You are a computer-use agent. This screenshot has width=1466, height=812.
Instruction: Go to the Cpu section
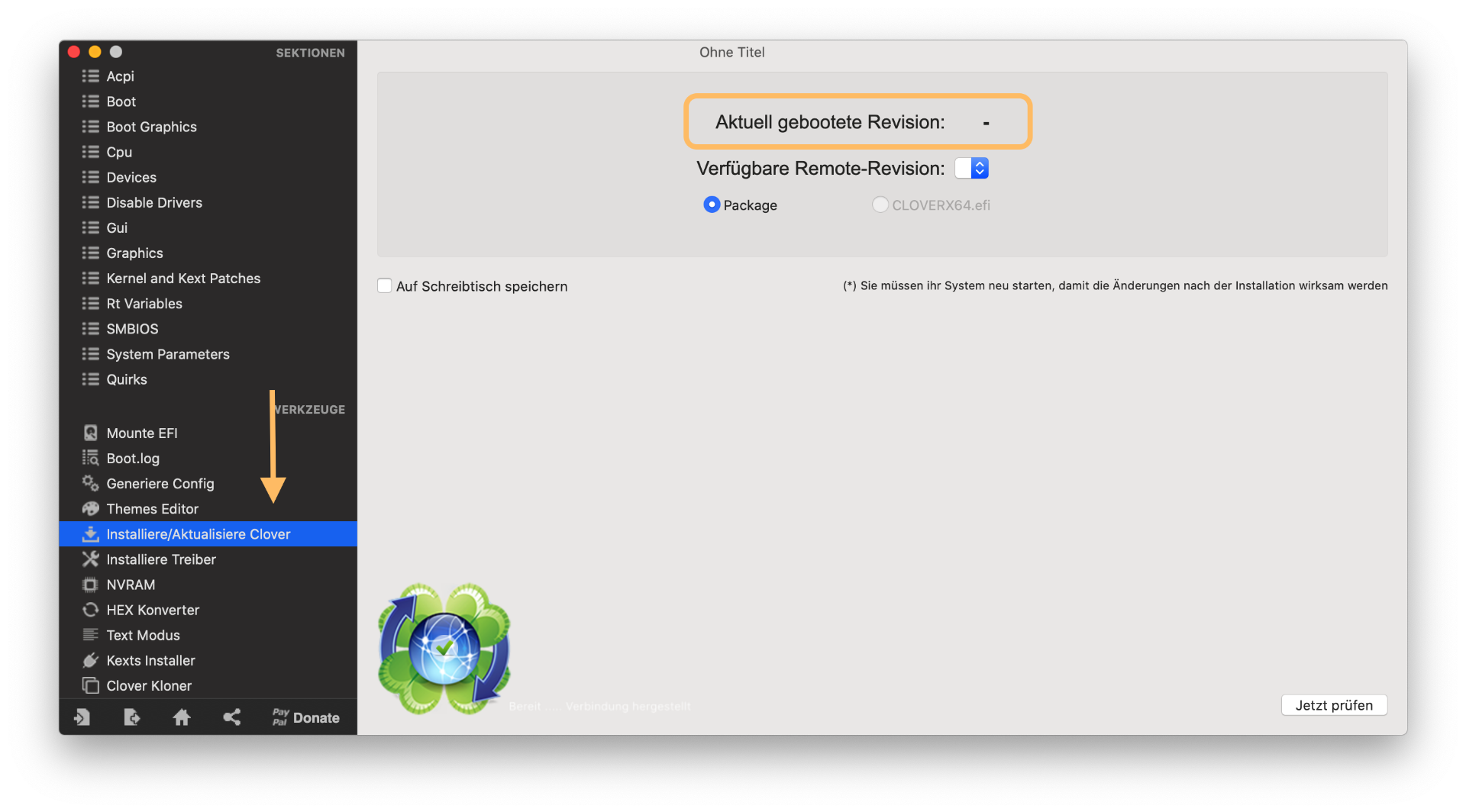(208, 152)
